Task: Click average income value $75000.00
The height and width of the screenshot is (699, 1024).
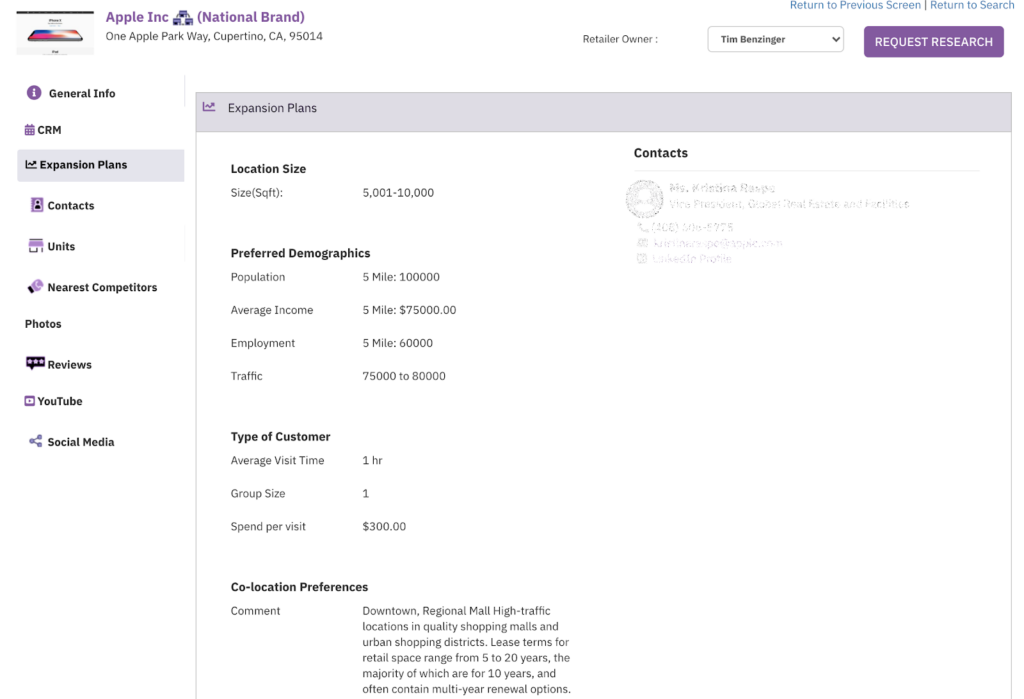Action: point(427,310)
